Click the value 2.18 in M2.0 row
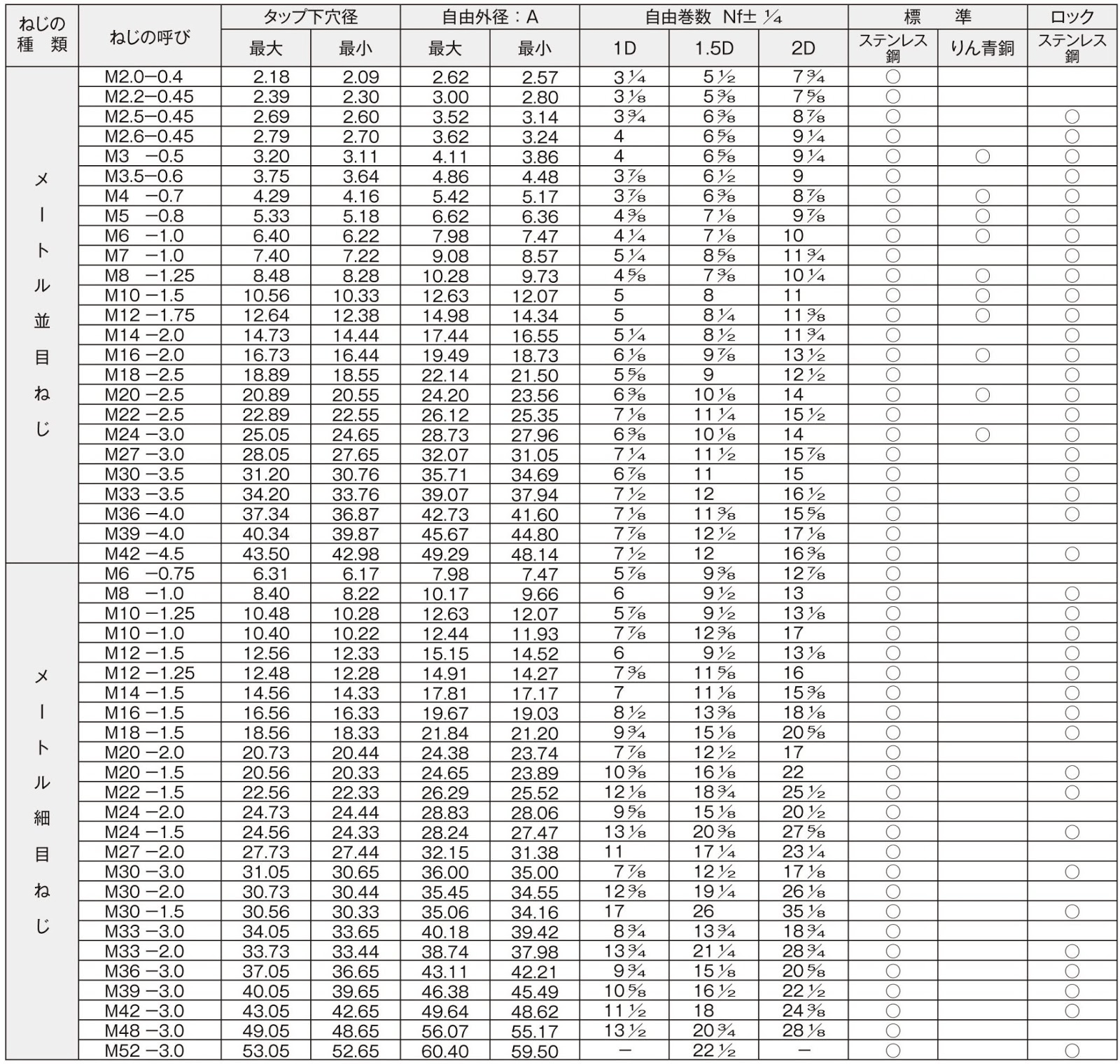The height and width of the screenshot is (1064, 1120). coord(271,77)
